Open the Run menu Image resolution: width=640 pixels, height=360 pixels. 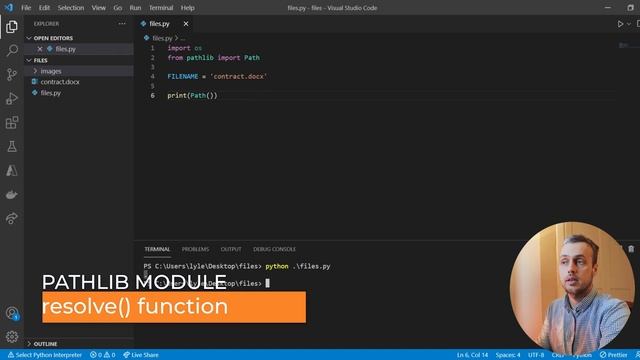click(135, 8)
